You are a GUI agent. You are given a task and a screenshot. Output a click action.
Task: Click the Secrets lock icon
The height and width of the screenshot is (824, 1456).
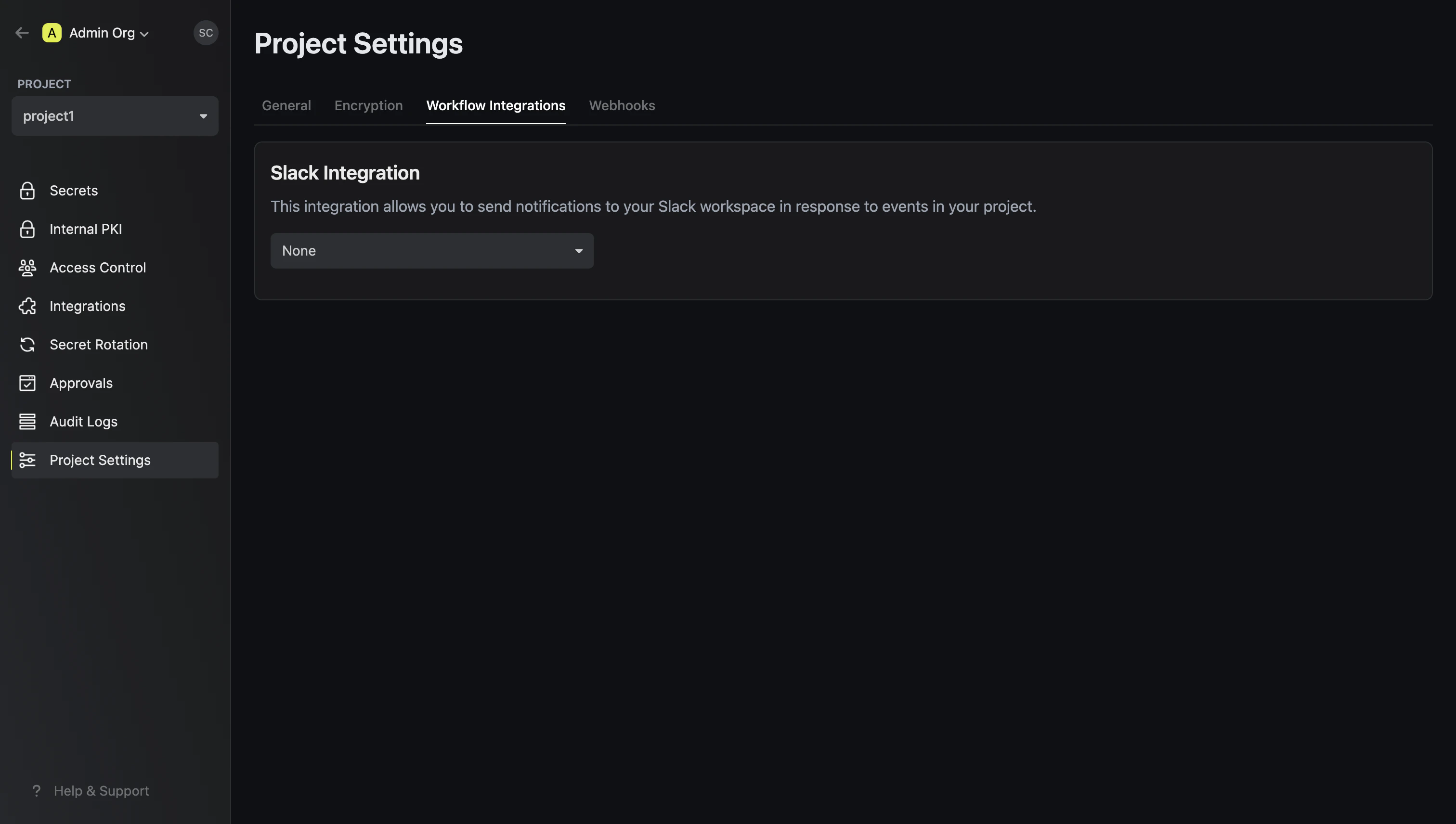(x=27, y=191)
